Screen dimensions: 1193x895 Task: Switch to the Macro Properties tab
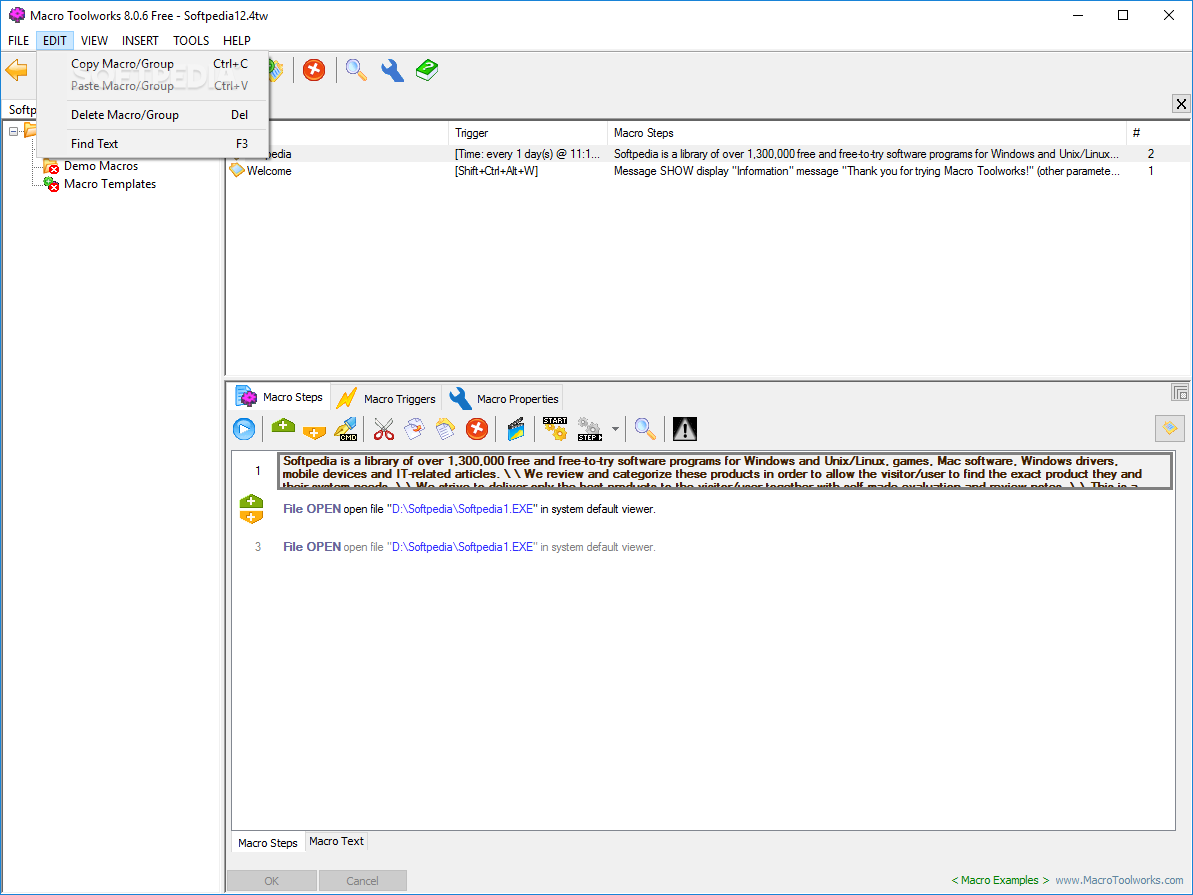504,398
